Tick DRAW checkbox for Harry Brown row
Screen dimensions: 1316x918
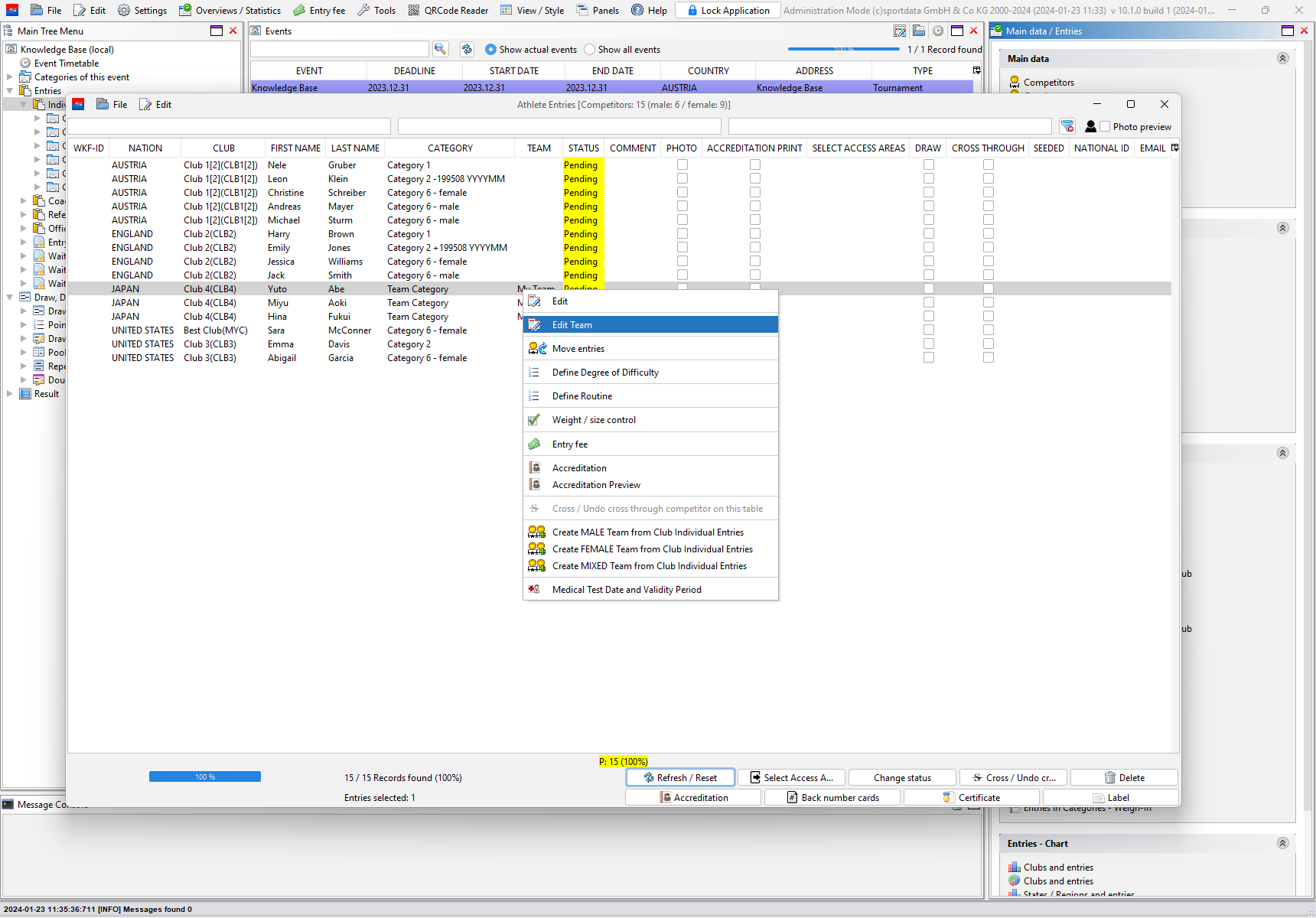coord(929,233)
